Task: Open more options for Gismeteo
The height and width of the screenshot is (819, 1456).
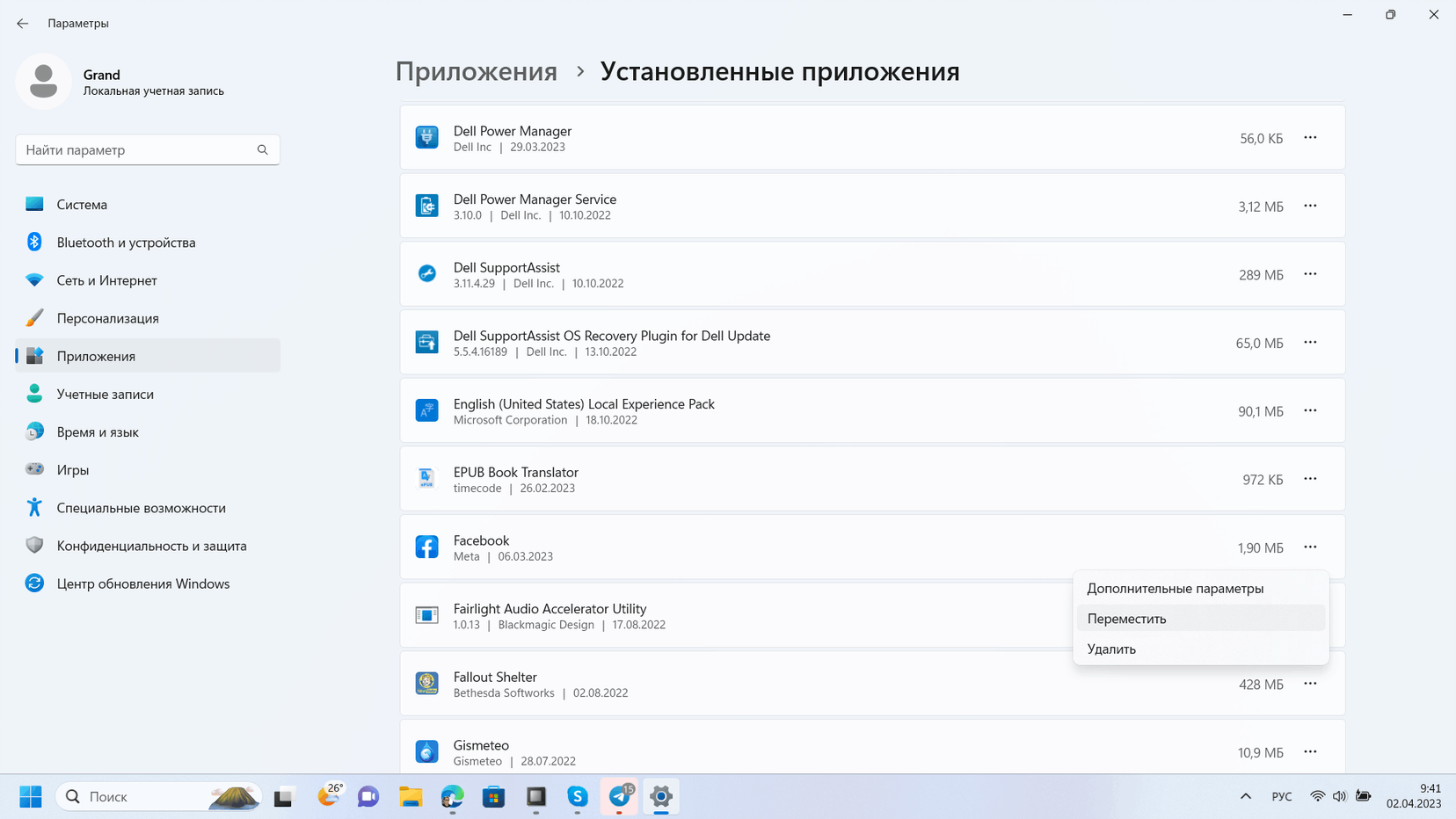Action: pyautogui.click(x=1310, y=751)
